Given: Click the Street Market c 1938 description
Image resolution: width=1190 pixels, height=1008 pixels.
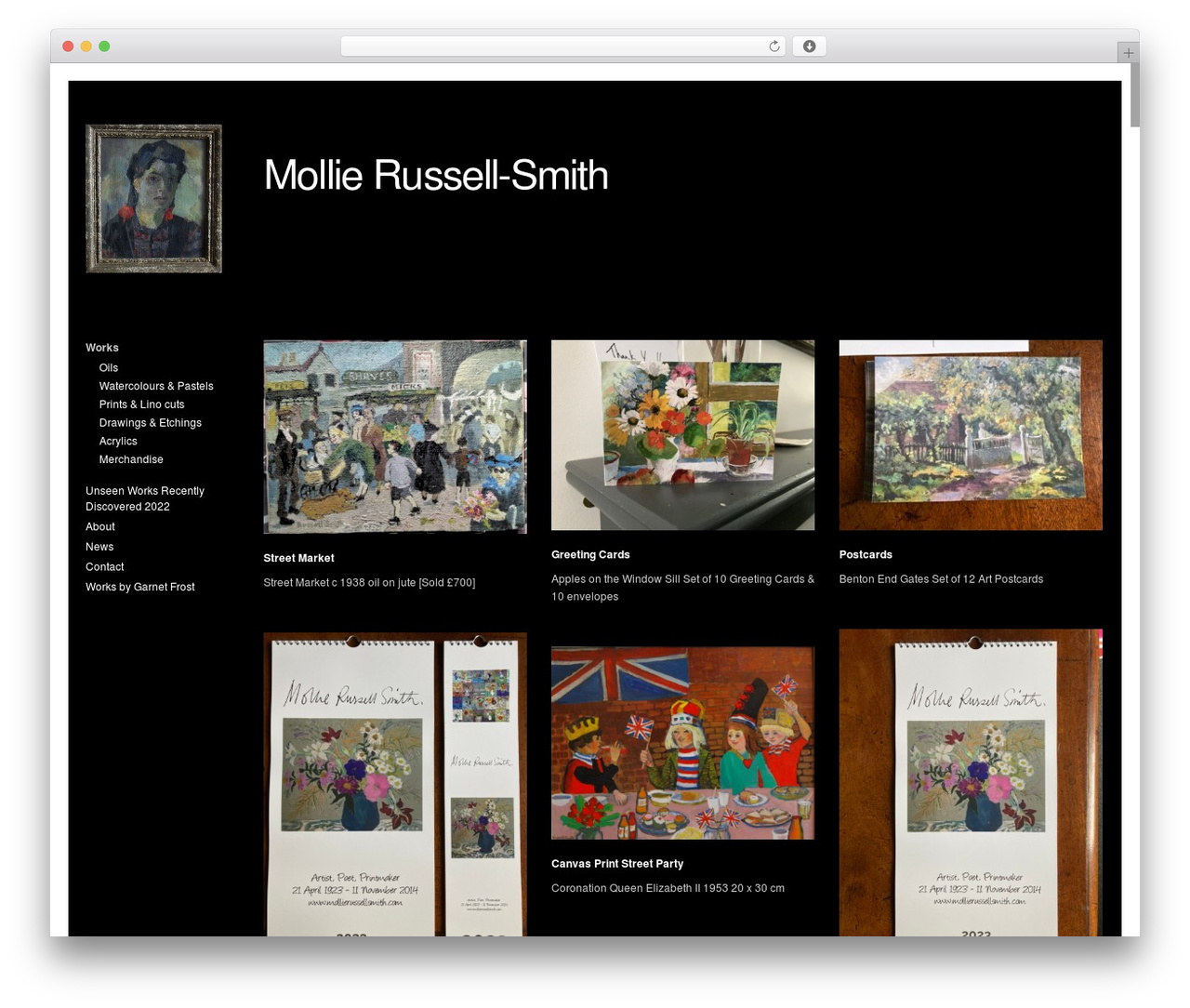Looking at the screenshot, I should [369, 582].
